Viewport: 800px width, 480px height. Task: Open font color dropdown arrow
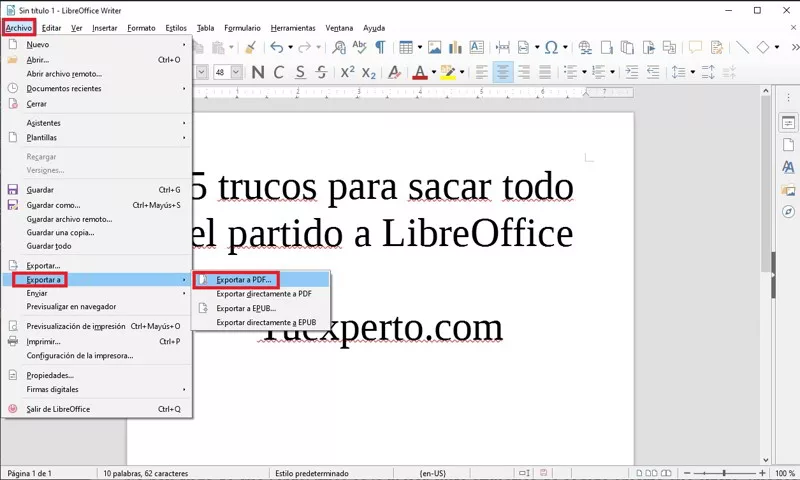tap(434, 72)
